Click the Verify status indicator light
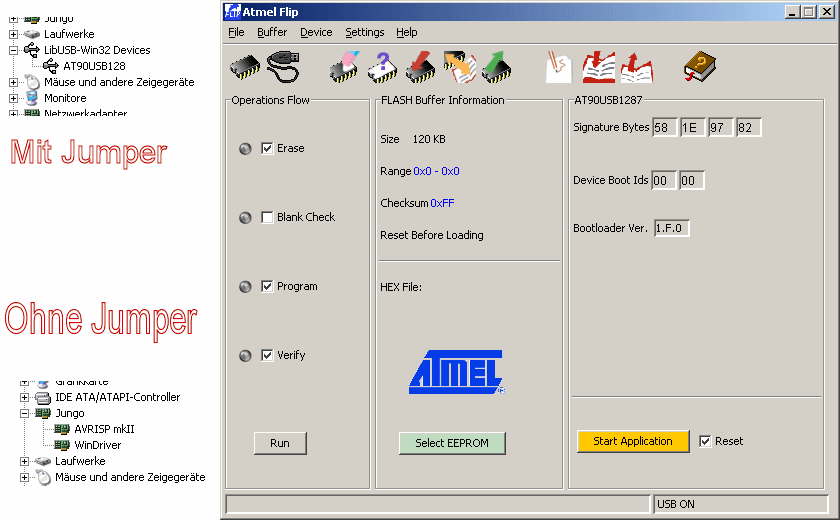This screenshot has width=840, height=520. [x=245, y=356]
